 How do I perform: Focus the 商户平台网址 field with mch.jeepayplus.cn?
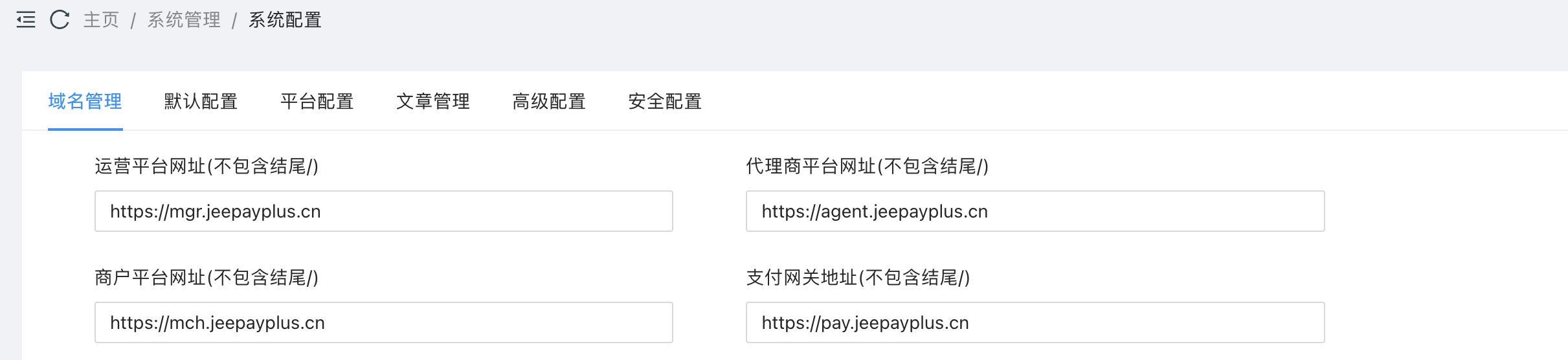pyautogui.click(x=384, y=322)
